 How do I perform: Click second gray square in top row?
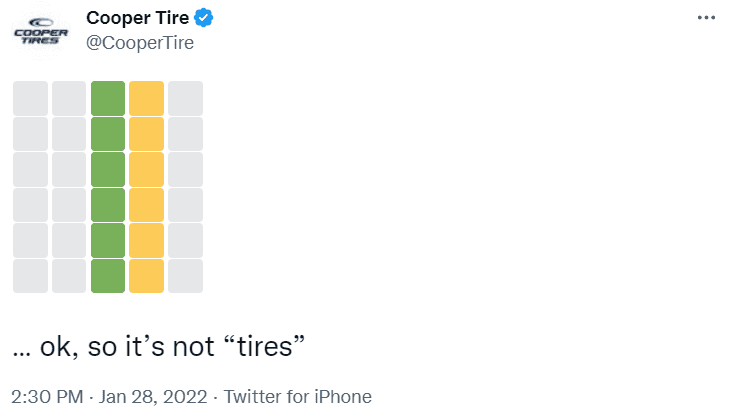pos(69,98)
